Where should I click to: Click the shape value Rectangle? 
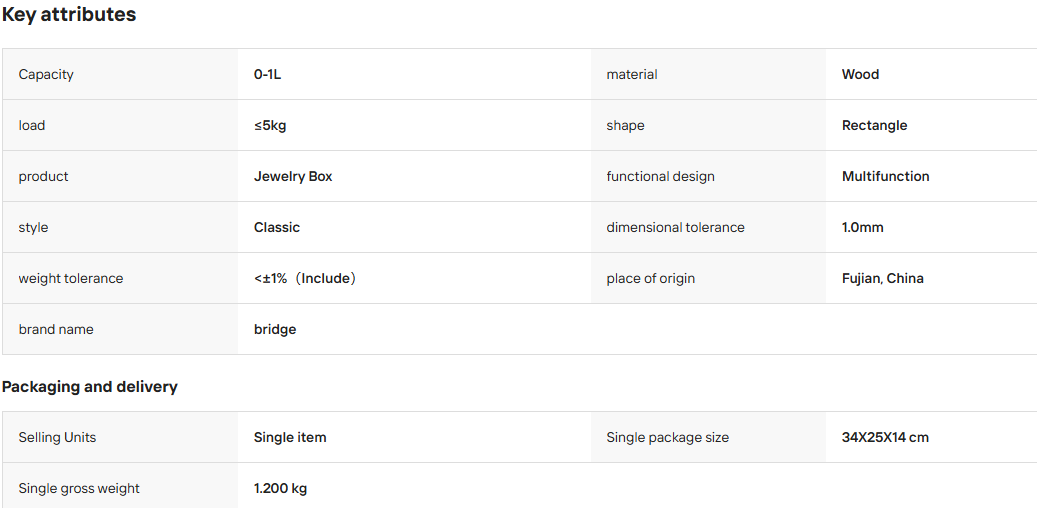pyautogui.click(x=874, y=125)
